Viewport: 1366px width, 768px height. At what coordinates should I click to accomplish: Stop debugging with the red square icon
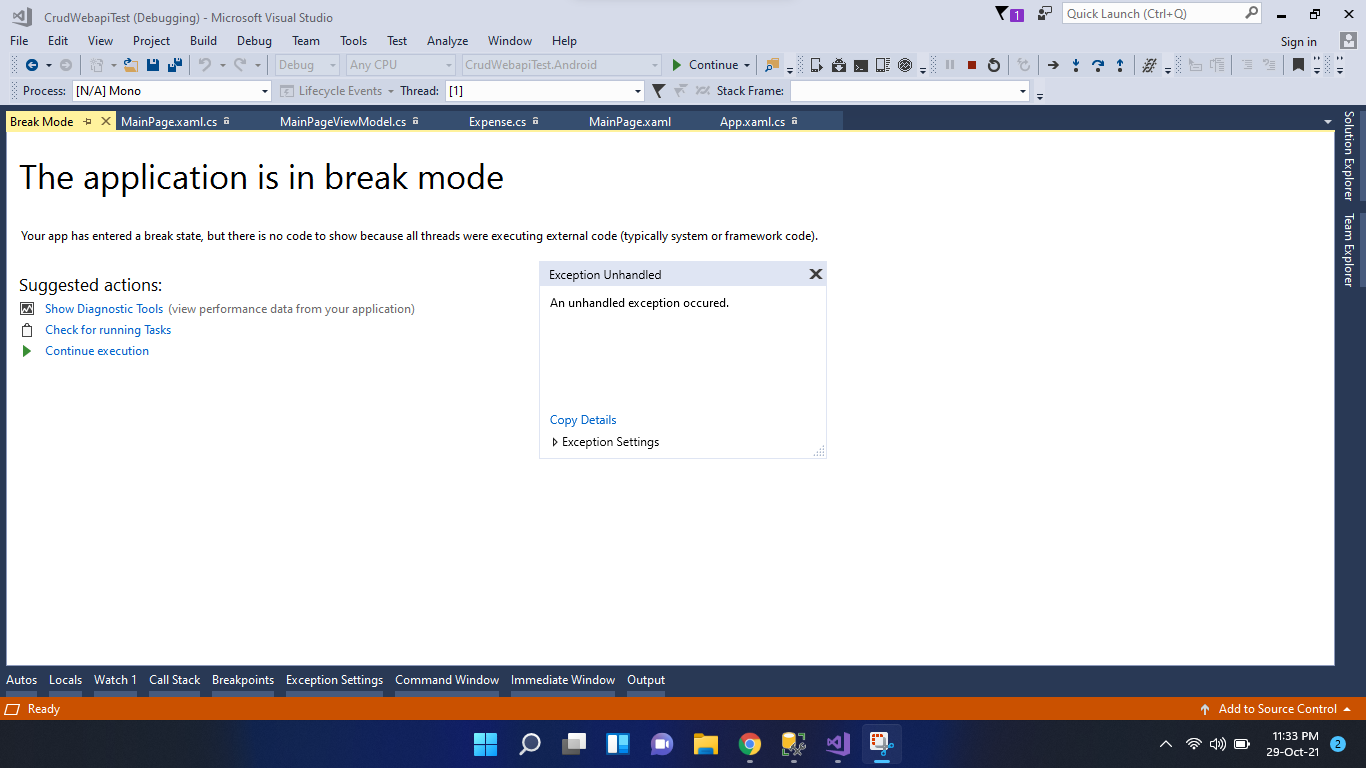pos(972,64)
